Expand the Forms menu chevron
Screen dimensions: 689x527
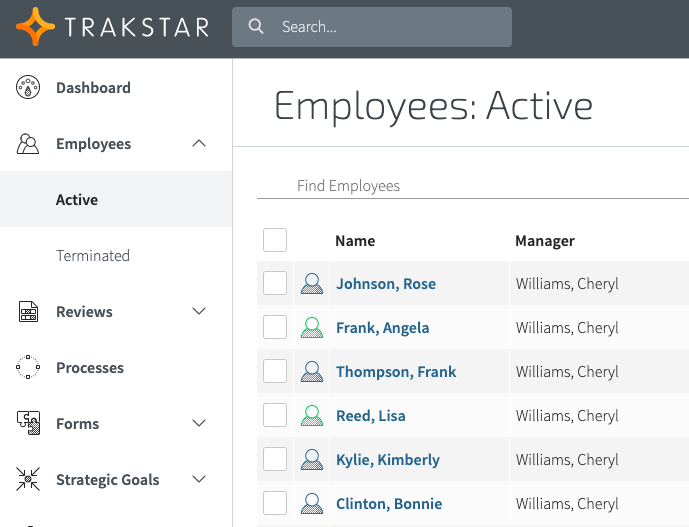(x=199, y=423)
